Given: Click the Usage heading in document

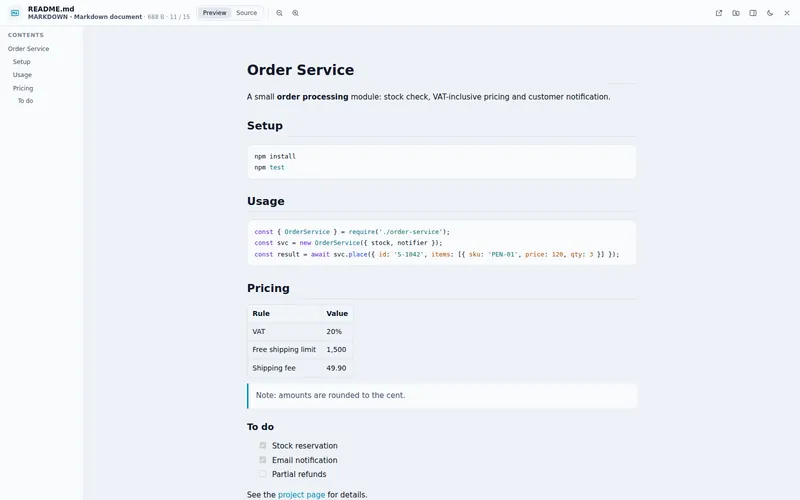Looking at the screenshot, I should (266, 201).
